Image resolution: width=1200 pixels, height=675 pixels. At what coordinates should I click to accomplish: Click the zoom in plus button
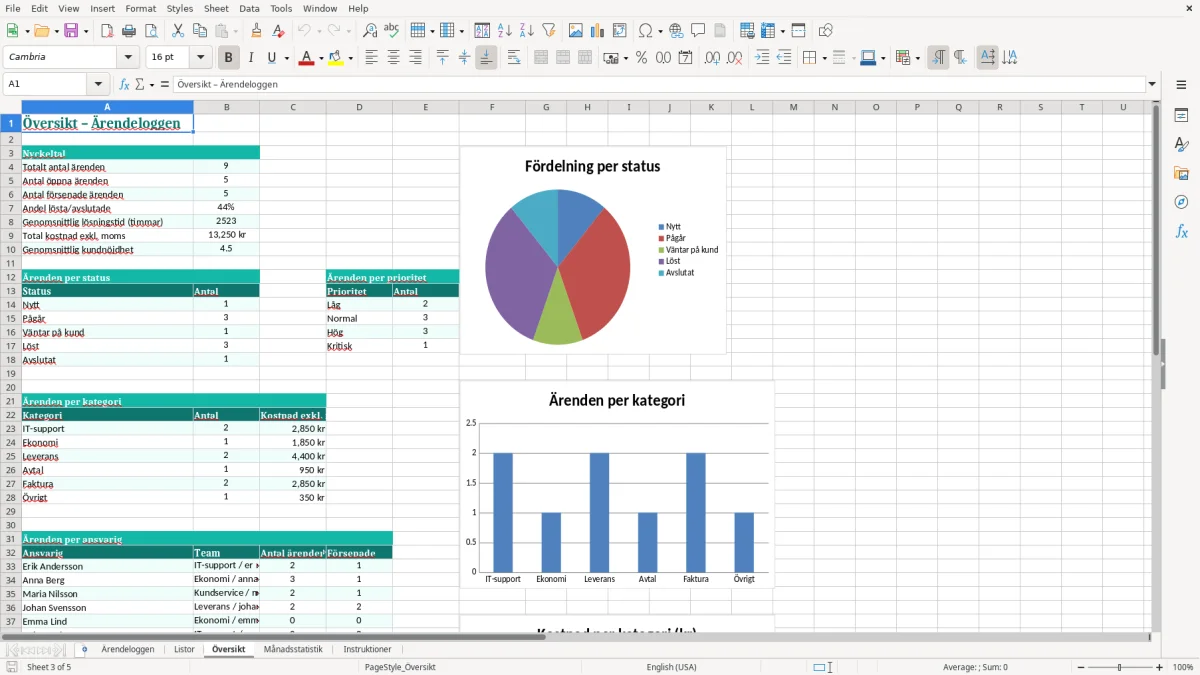tap(1160, 667)
